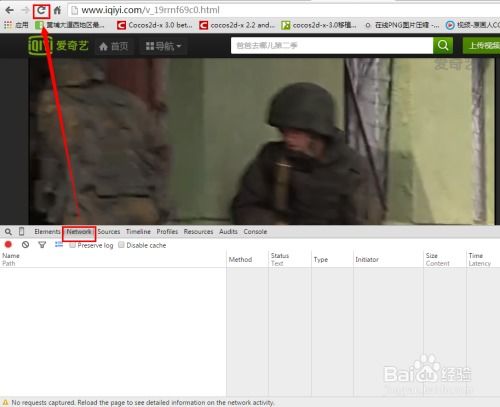Click the green search magnifier button
This screenshot has width=500, height=407.
[x=443, y=45]
